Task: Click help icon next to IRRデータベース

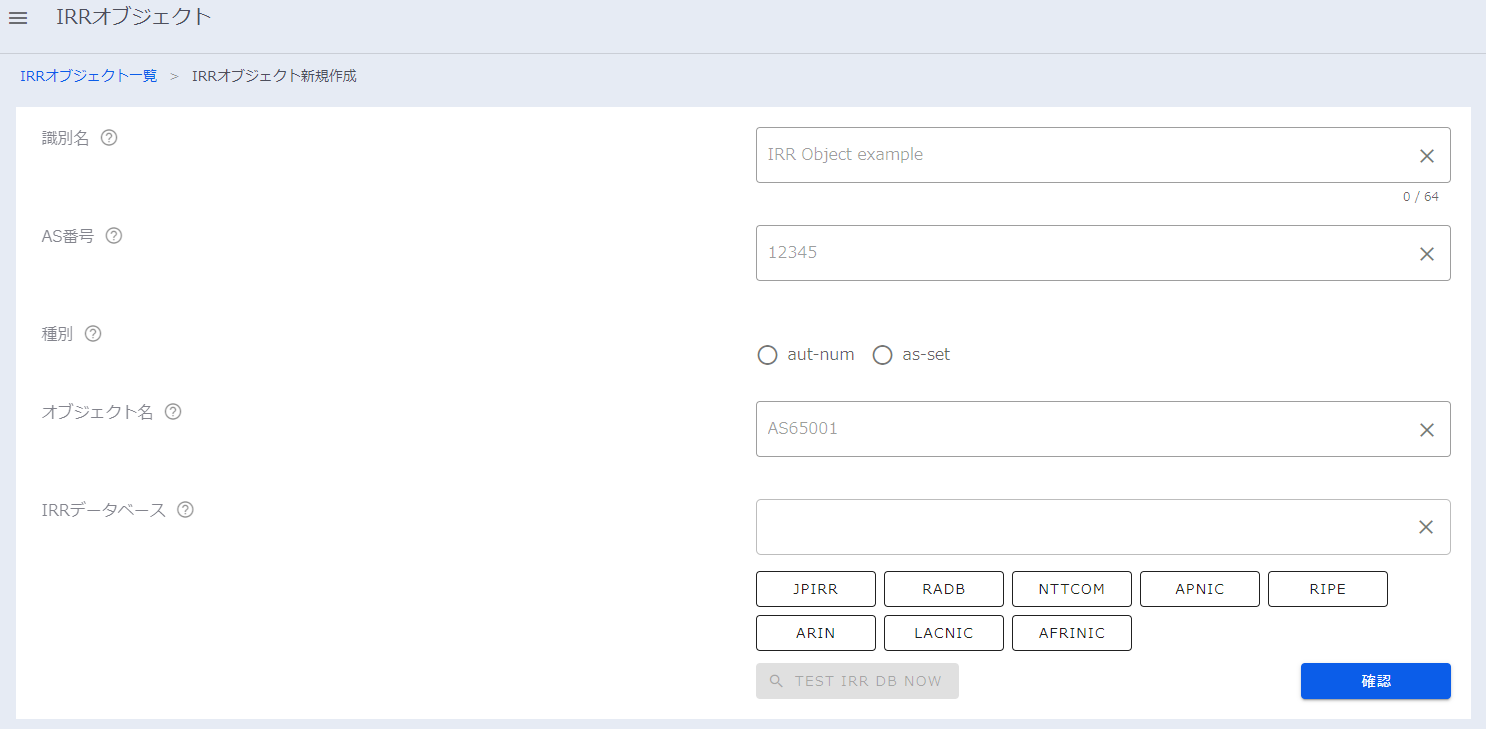Action: (x=185, y=510)
